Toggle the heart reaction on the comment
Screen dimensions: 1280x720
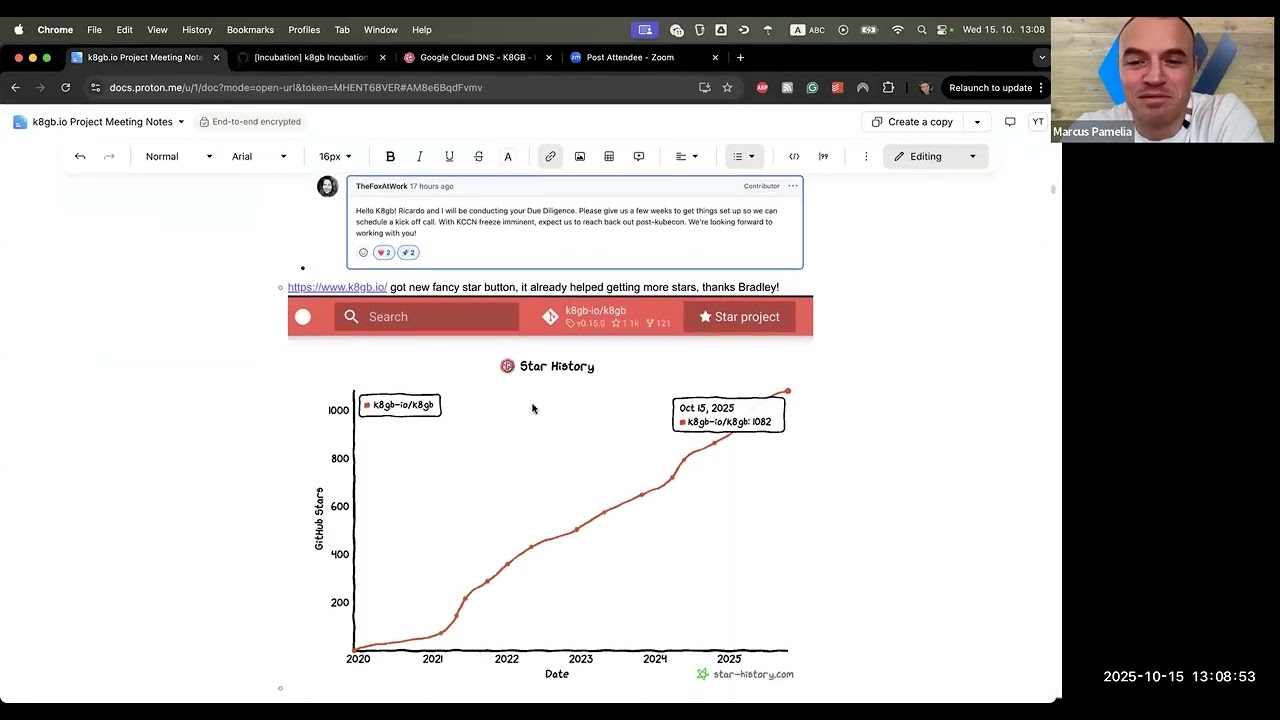pyautogui.click(x=384, y=253)
